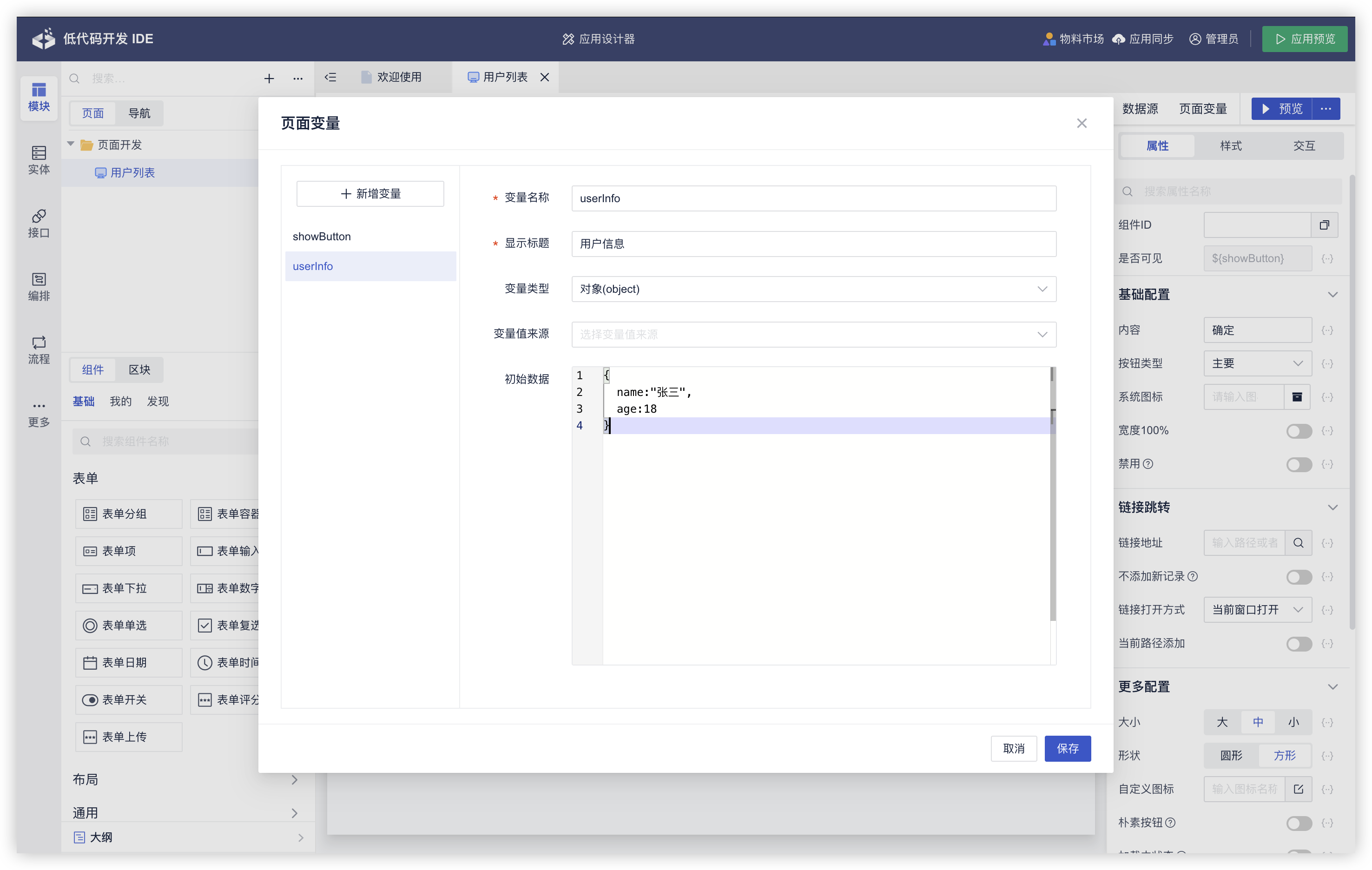Select 小 size in 更多配置
The image size is (1372, 870).
pyautogui.click(x=1293, y=722)
